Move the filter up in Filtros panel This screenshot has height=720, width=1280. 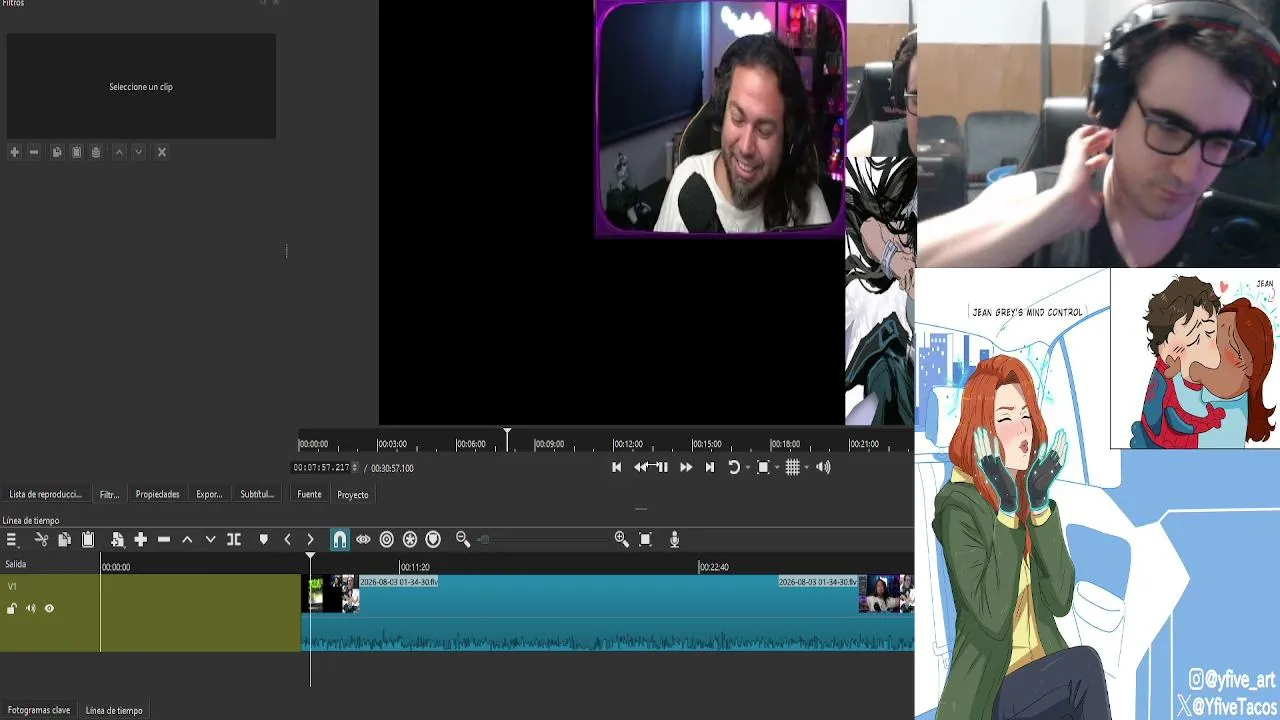119,152
